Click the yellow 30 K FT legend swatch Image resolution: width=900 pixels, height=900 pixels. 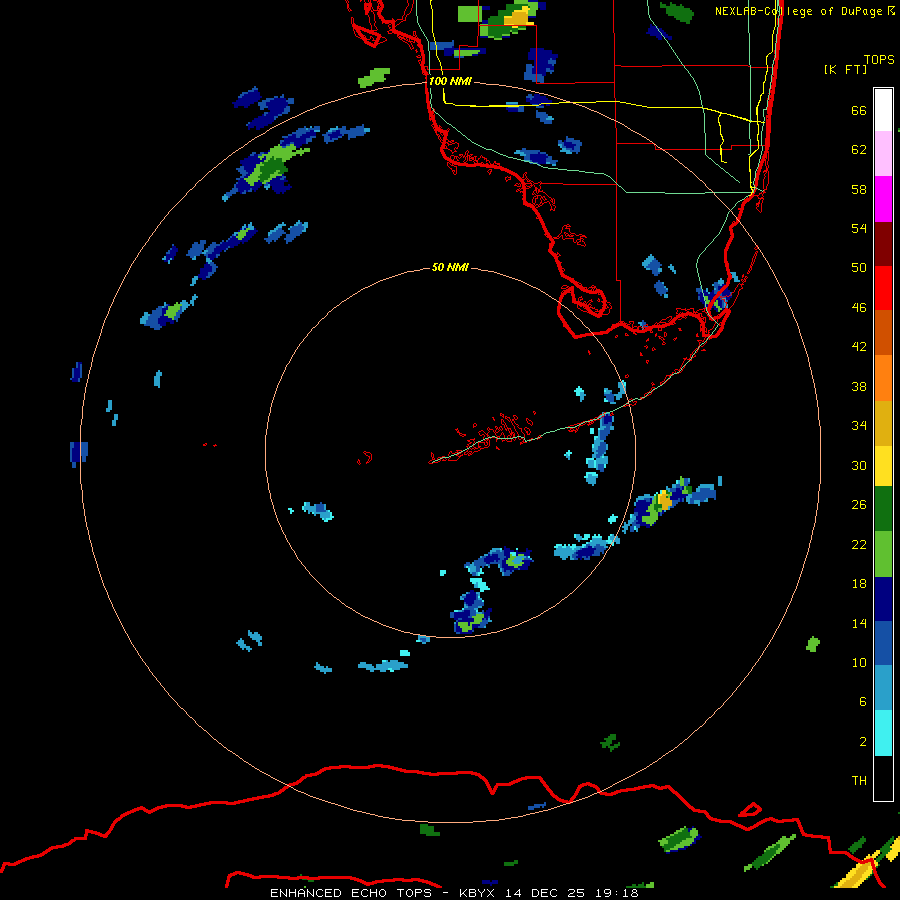[x=883, y=466]
